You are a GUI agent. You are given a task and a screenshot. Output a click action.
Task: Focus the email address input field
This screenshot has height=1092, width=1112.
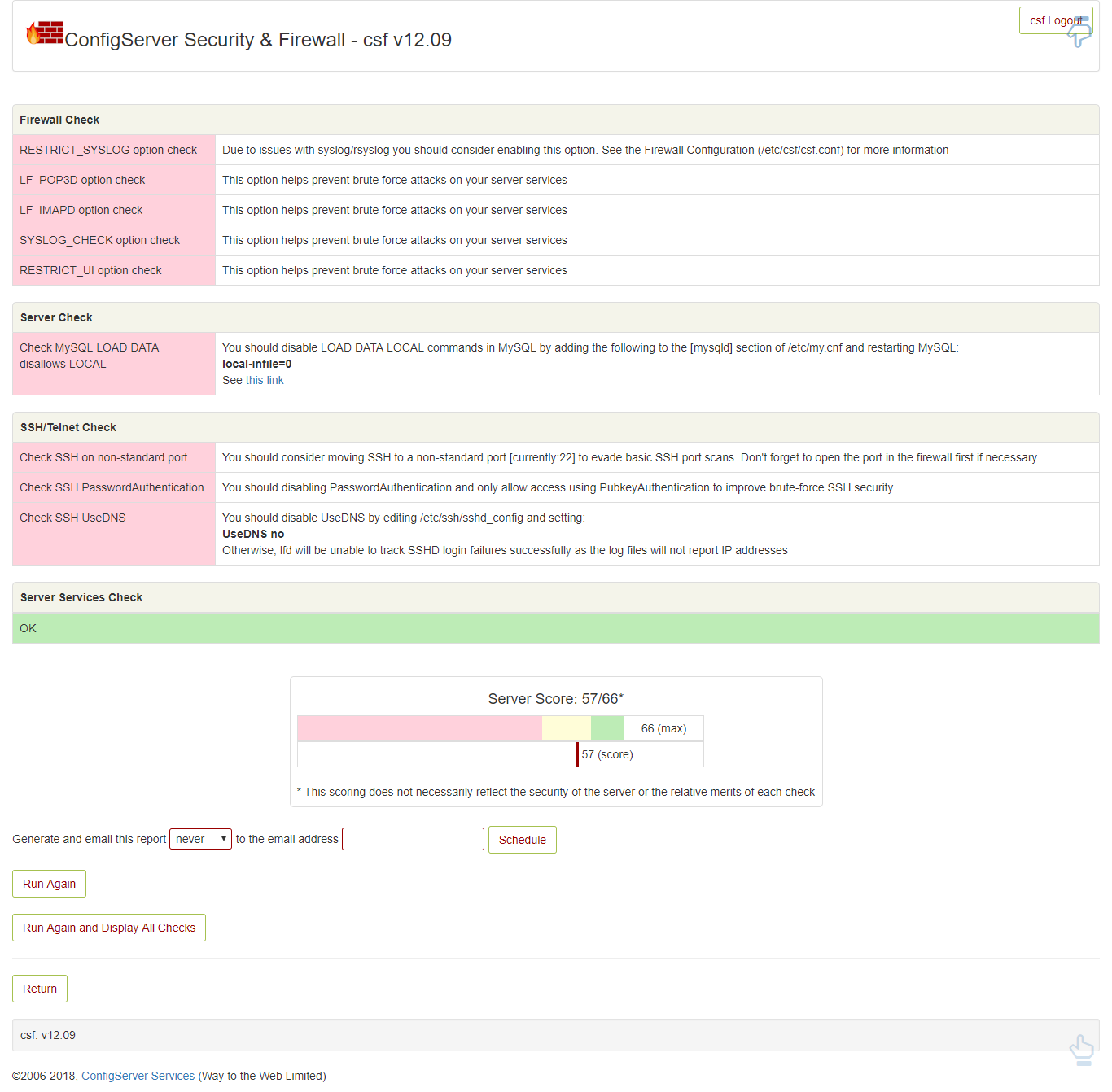[x=413, y=839]
